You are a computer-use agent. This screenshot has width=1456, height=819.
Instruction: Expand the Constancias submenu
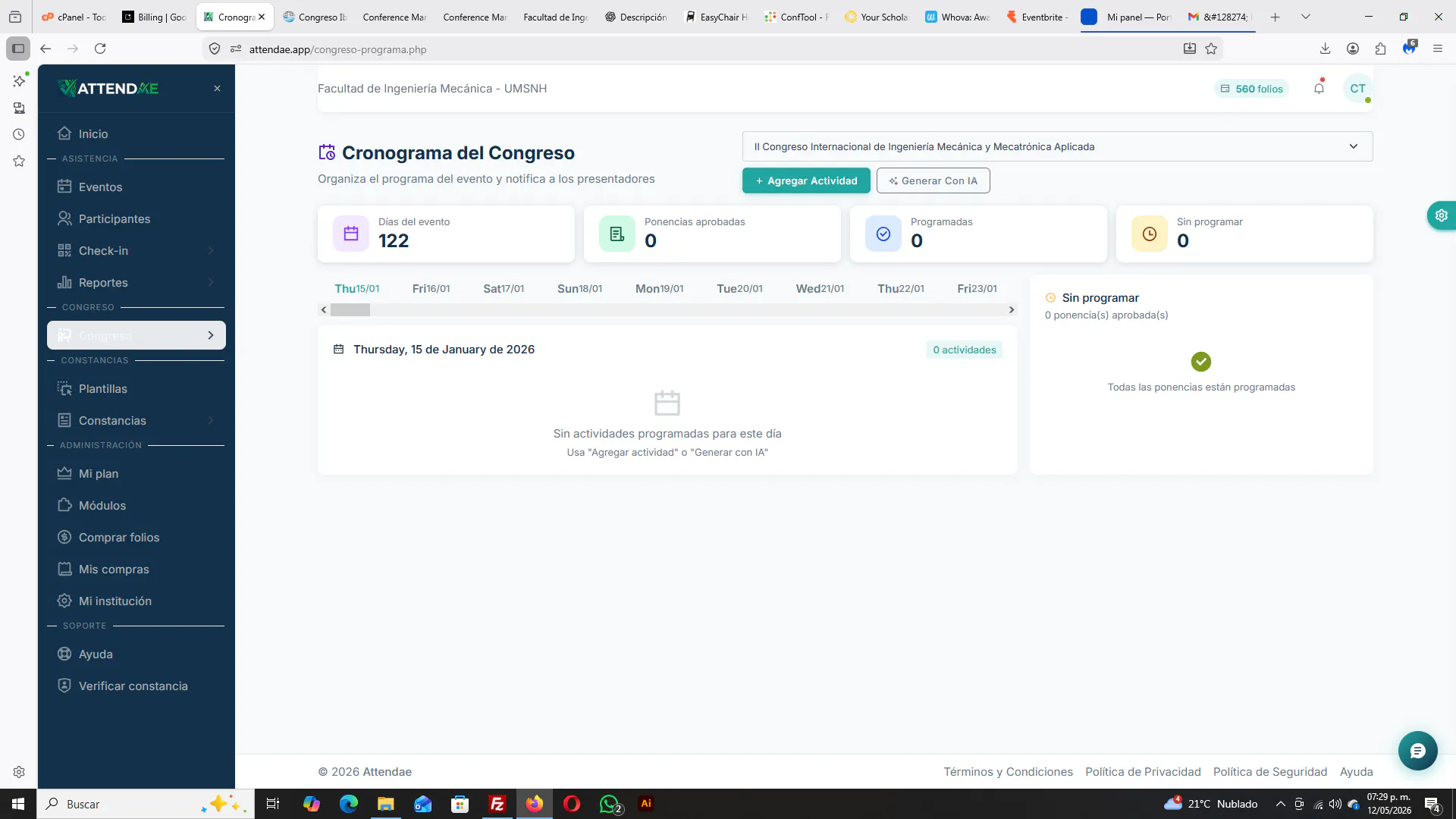pos(136,420)
